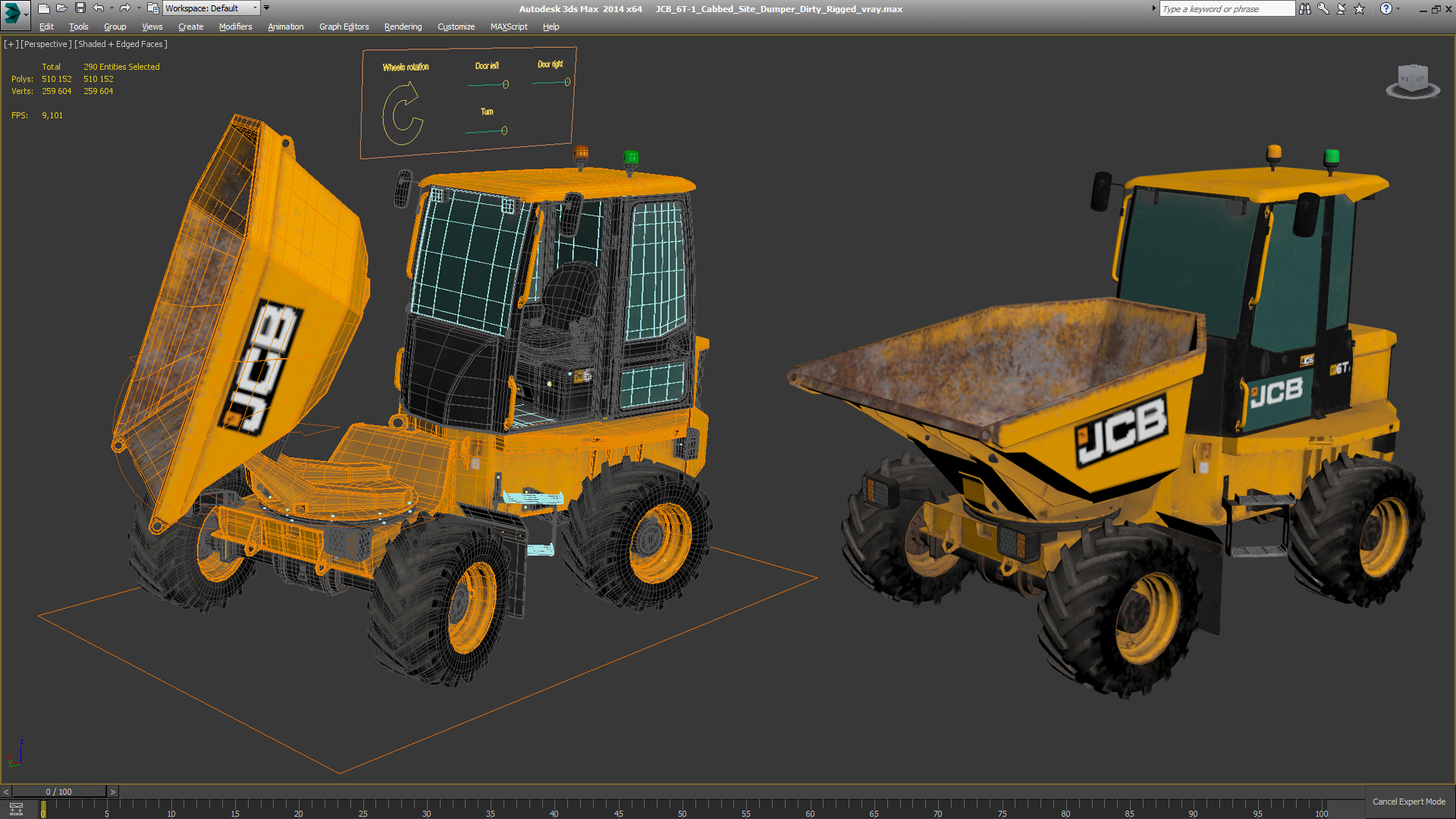Adjust the Turn slider handle
This screenshot has height=819, width=1456.
click(x=504, y=130)
